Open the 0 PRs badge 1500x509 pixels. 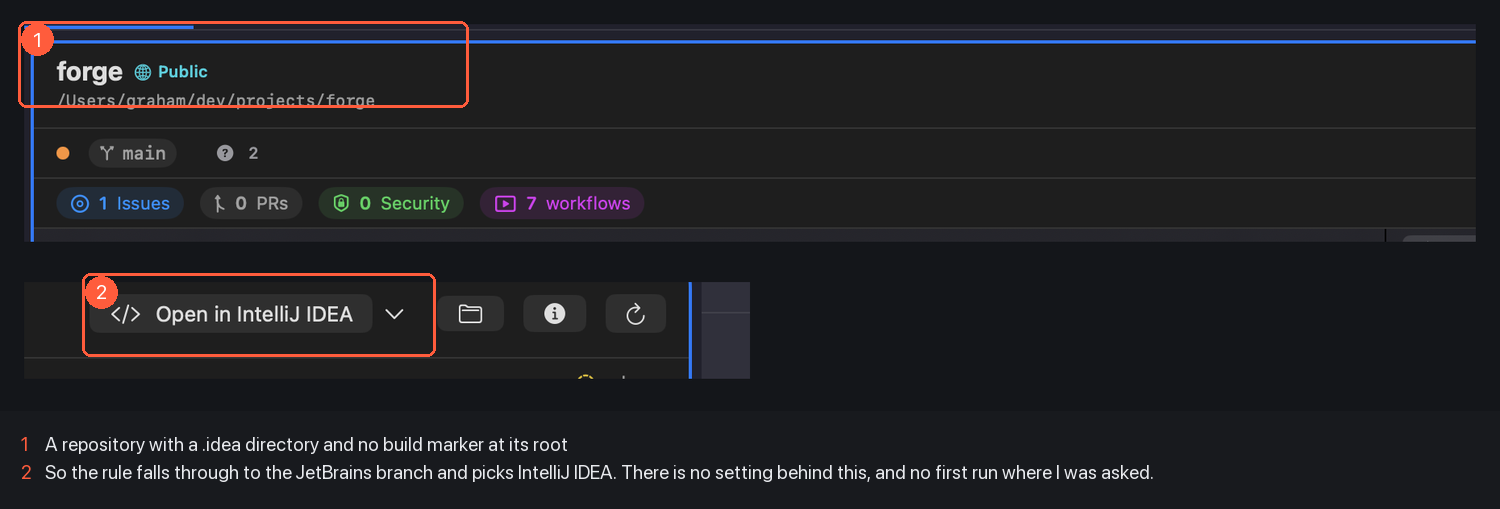[251, 203]
